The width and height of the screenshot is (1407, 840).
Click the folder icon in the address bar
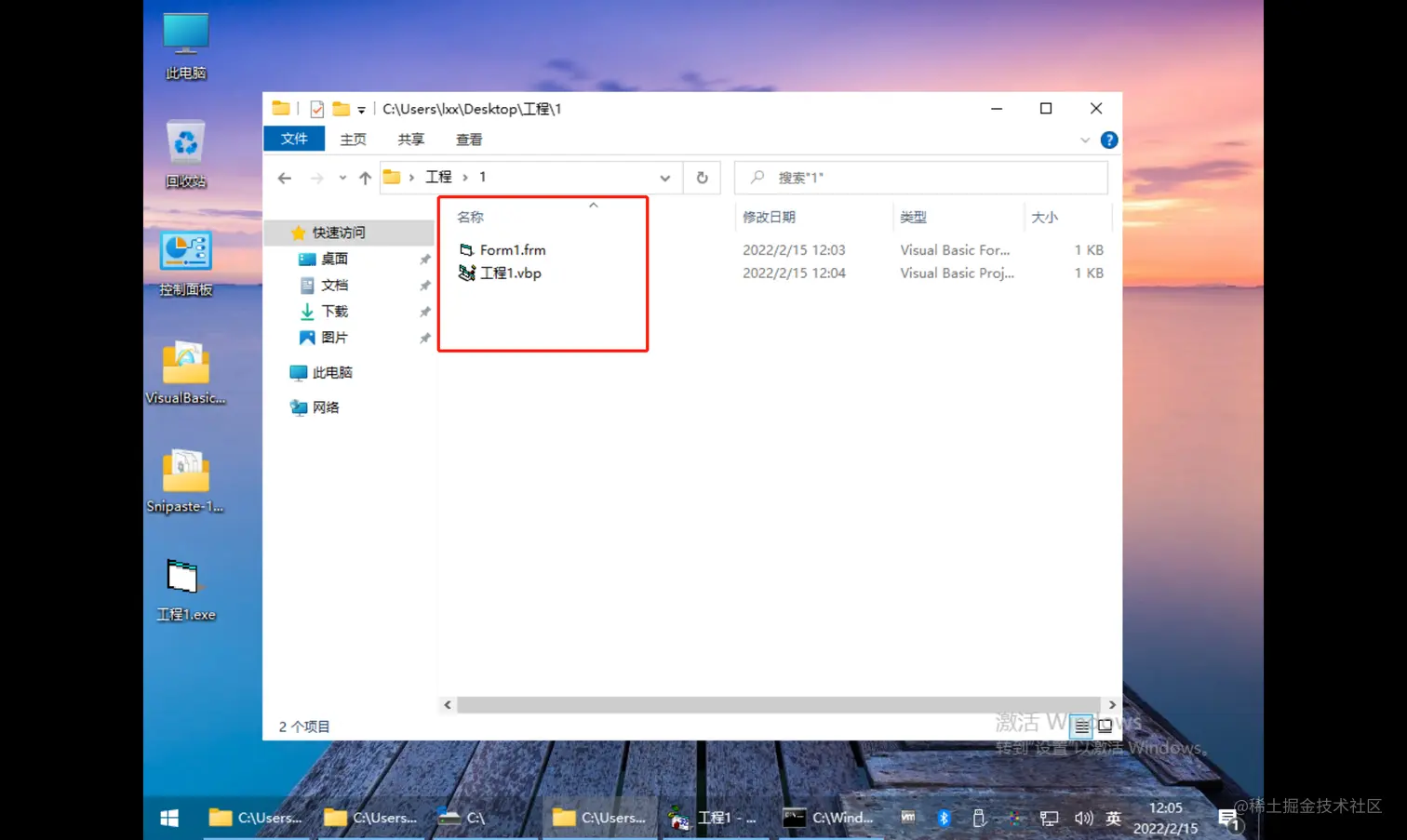tap(392, 177)
